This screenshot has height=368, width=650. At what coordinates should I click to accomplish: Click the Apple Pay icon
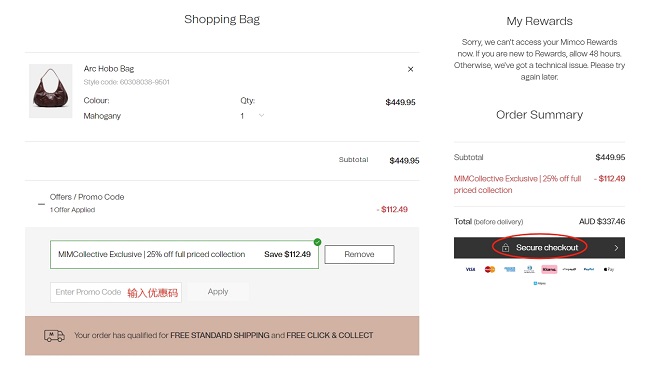(x=609, y=269)
